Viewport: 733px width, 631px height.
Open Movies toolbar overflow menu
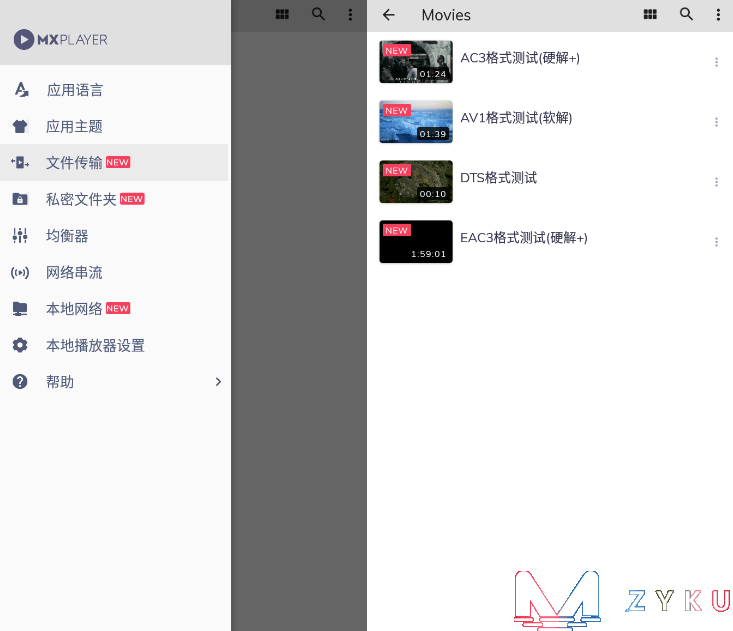click(718, 14)
